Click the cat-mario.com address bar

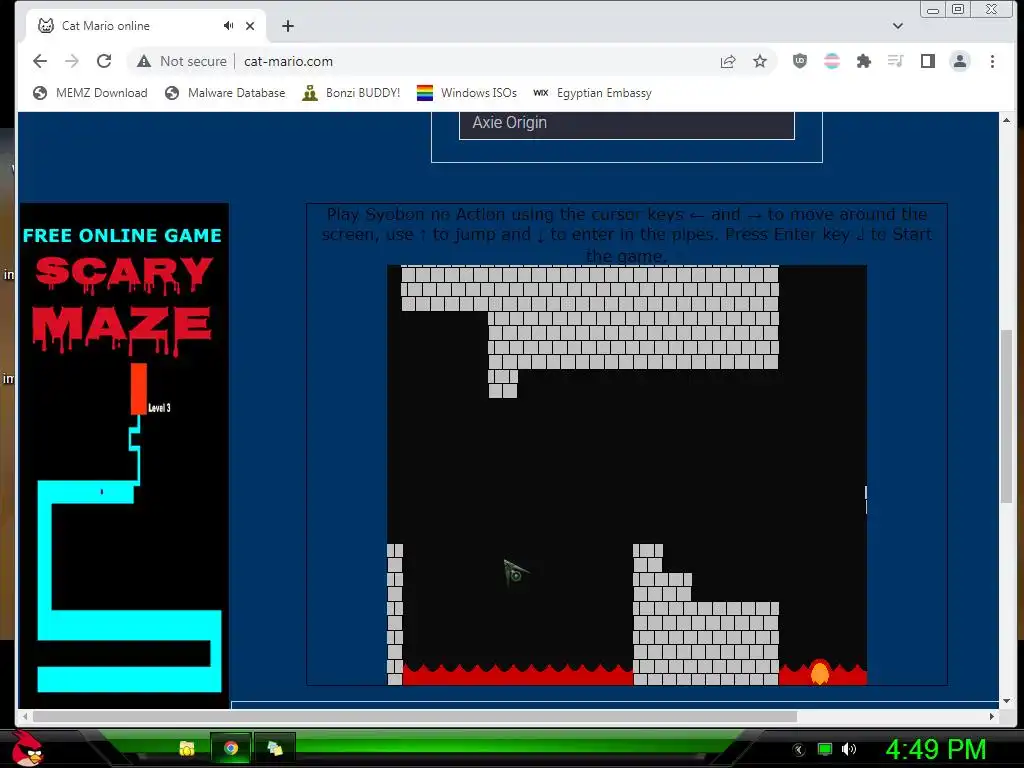(x=418, y=61)
